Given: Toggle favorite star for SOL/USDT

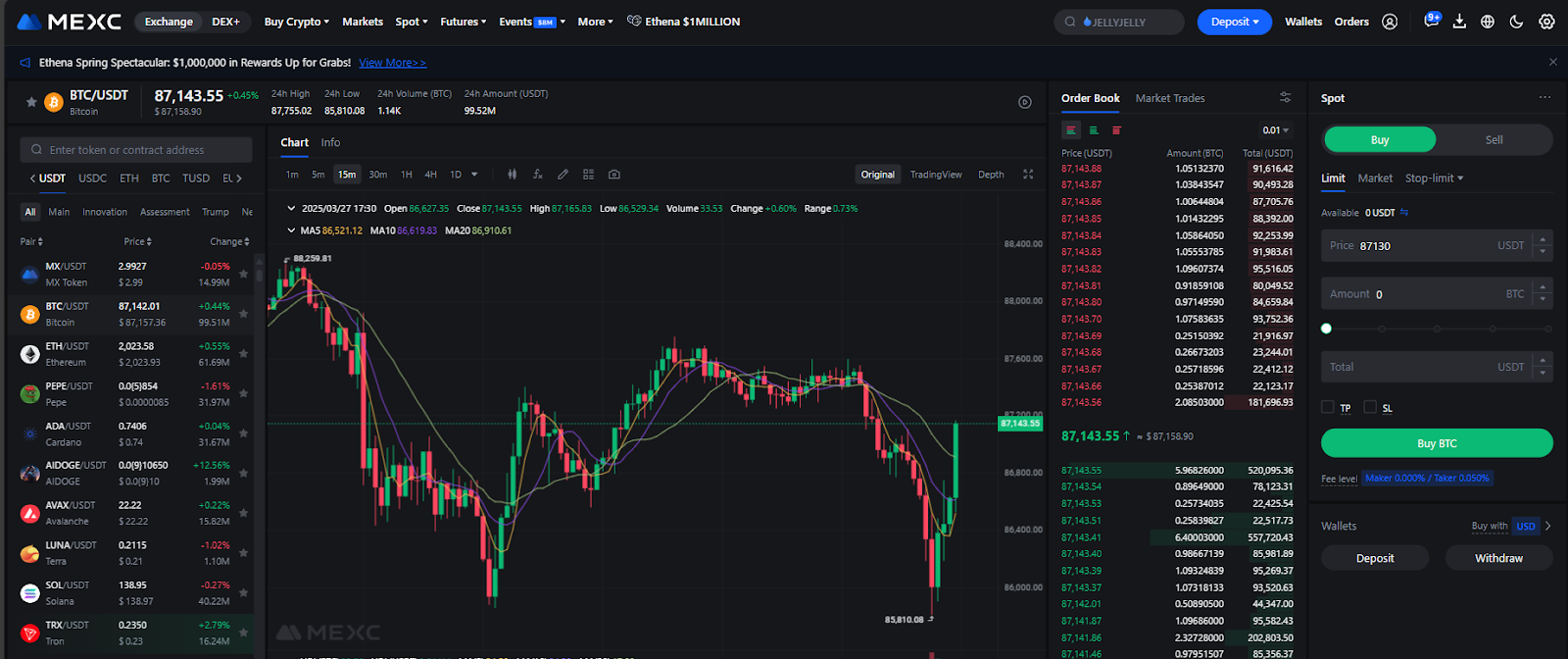Looking at the screenshot, I should point(243,593).
